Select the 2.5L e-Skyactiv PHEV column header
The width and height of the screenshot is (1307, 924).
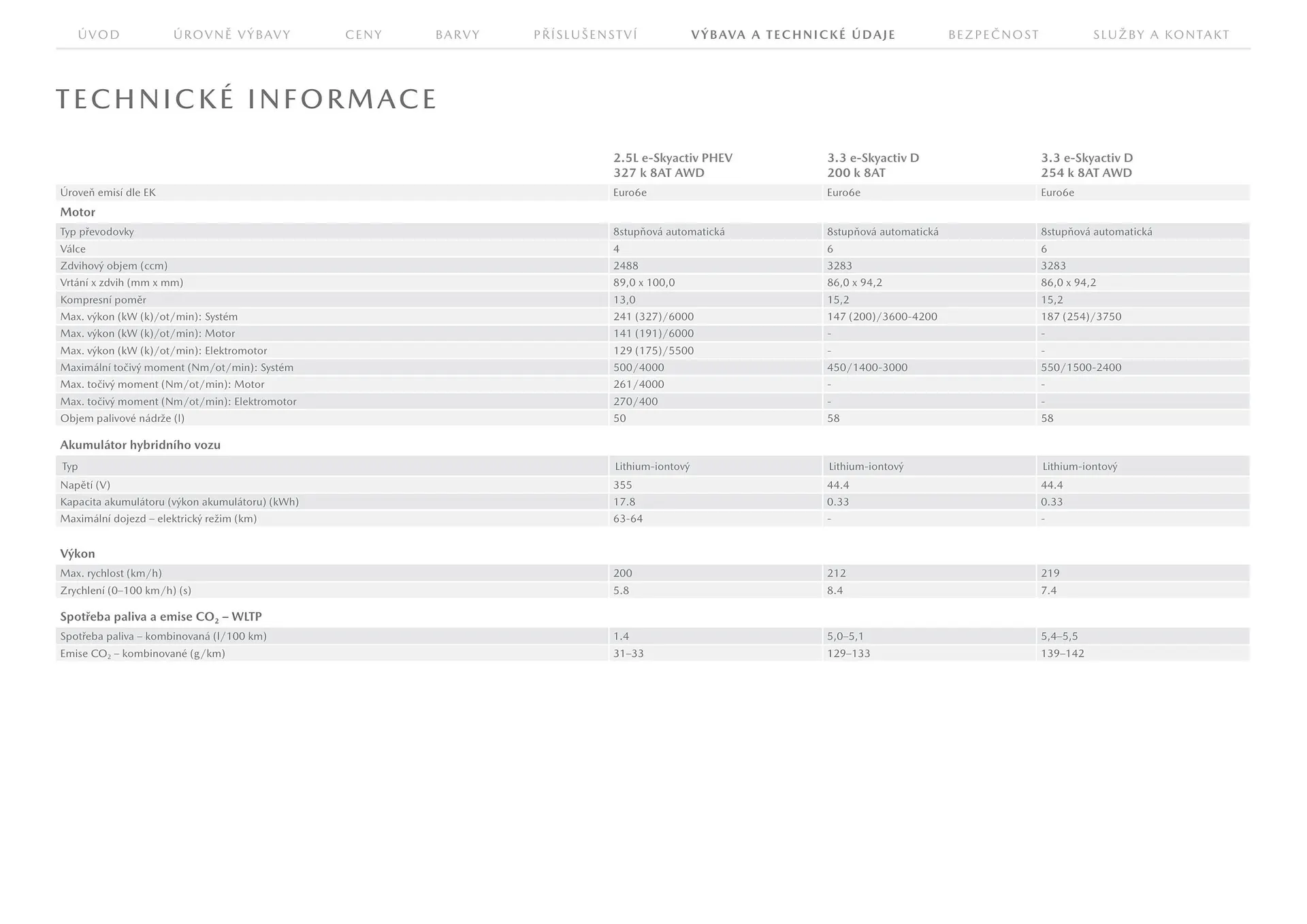[x=673, y=165]
